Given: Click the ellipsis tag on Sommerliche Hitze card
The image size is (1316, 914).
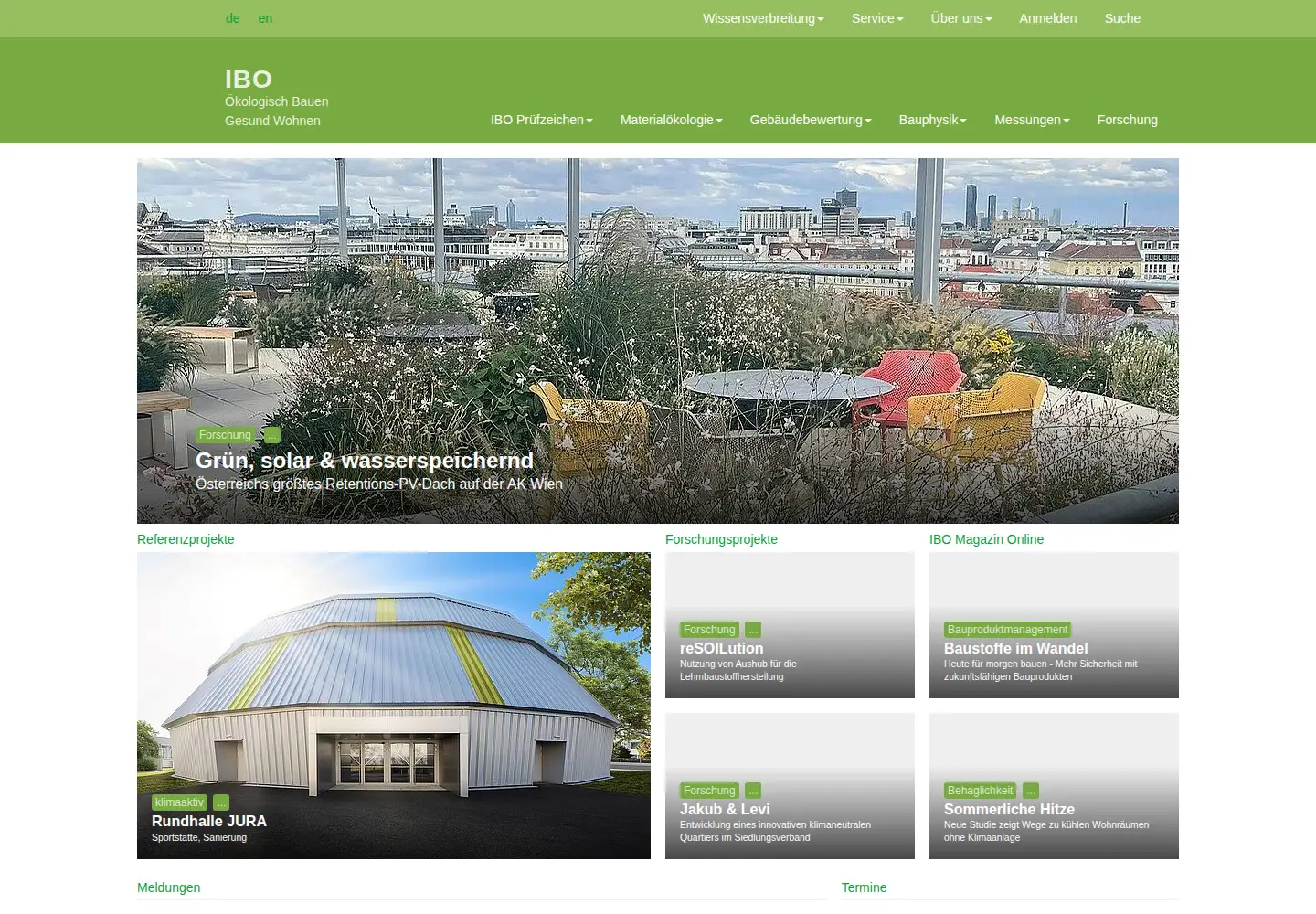Looking at the screenshot, I should point(1030,791).
